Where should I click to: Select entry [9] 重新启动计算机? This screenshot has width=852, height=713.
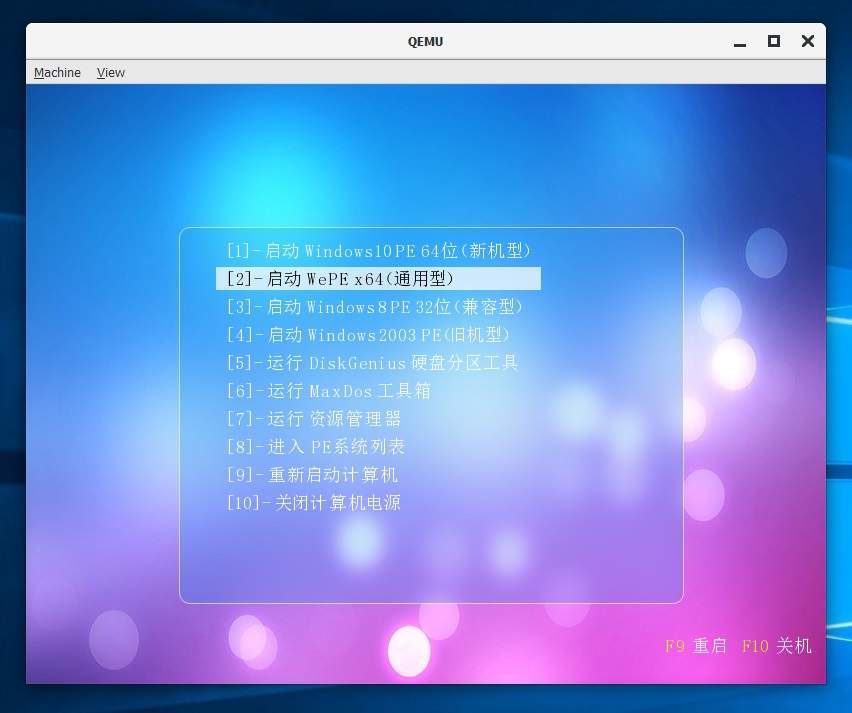(x=312, y=474)
